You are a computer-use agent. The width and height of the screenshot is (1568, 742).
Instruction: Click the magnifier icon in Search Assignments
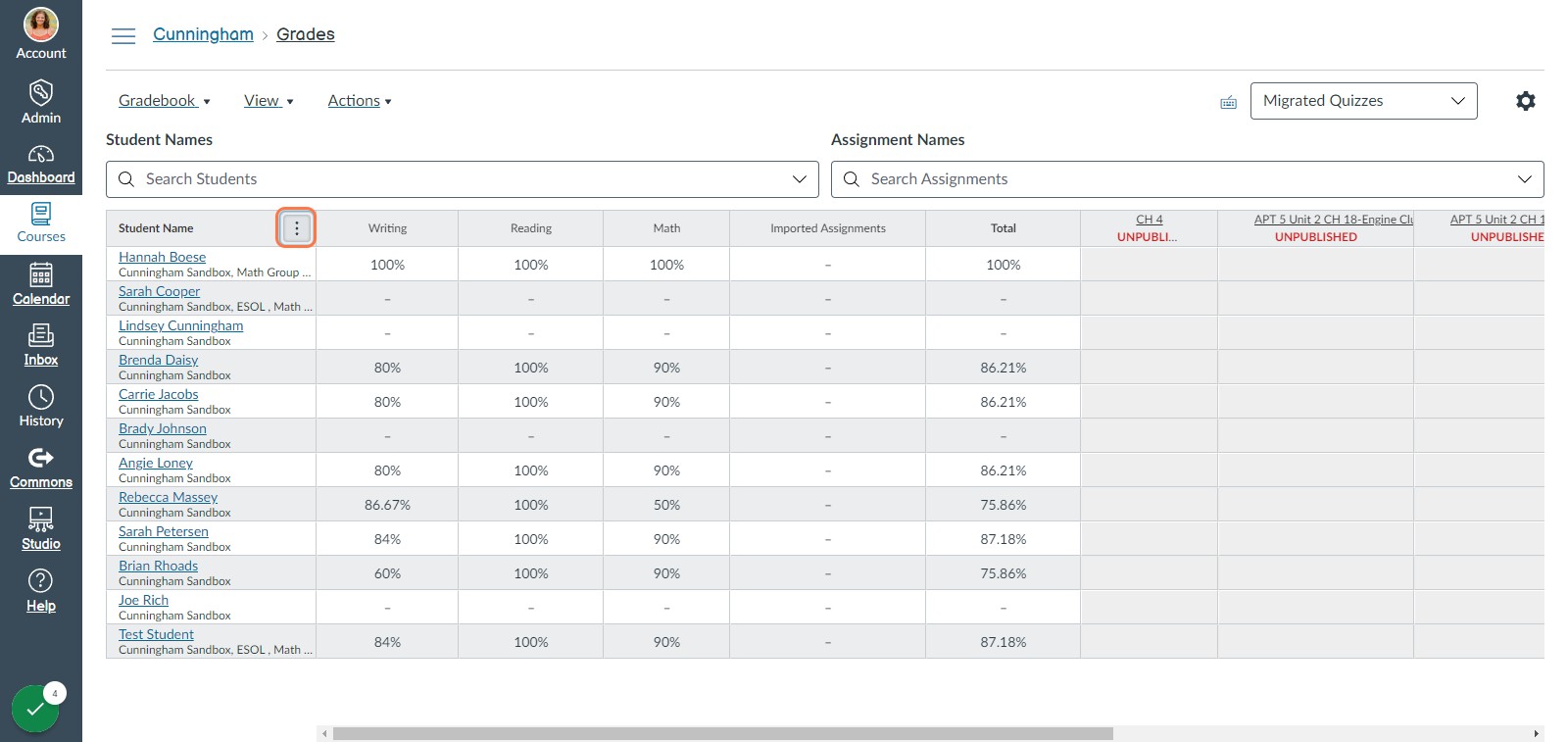(852, 179)
